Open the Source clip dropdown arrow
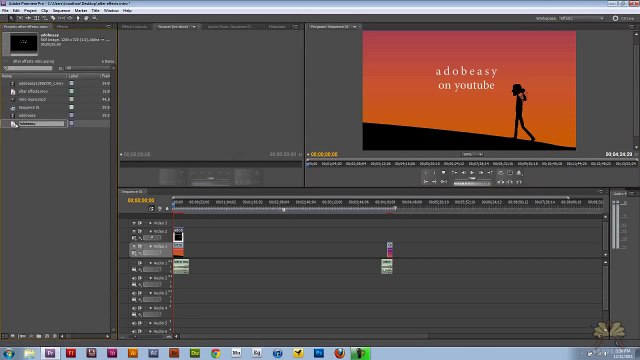 (194, 27)
